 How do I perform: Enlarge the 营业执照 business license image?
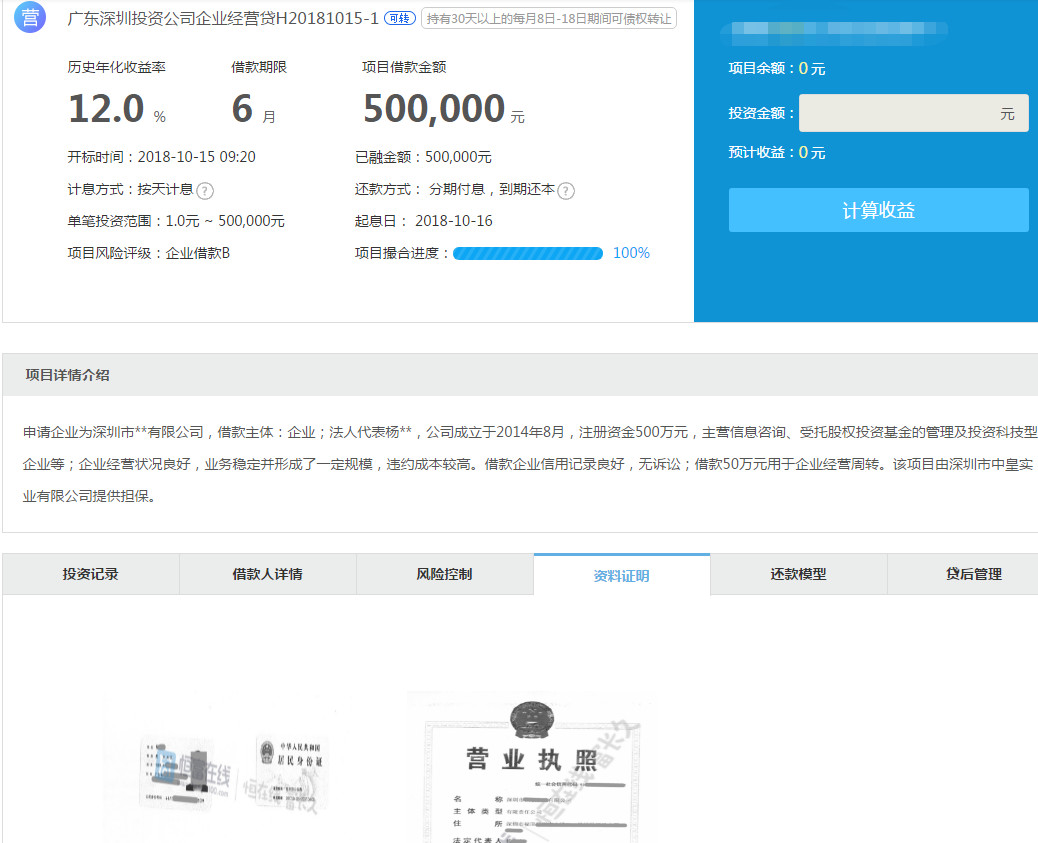coord(530,770)
